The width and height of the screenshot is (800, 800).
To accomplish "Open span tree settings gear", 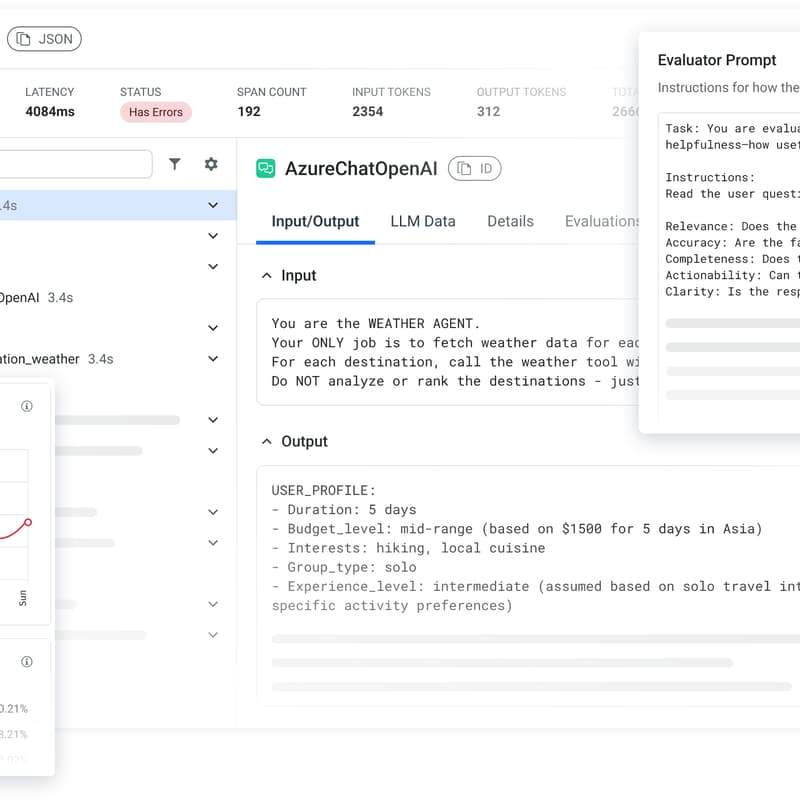I will point(211,164).
